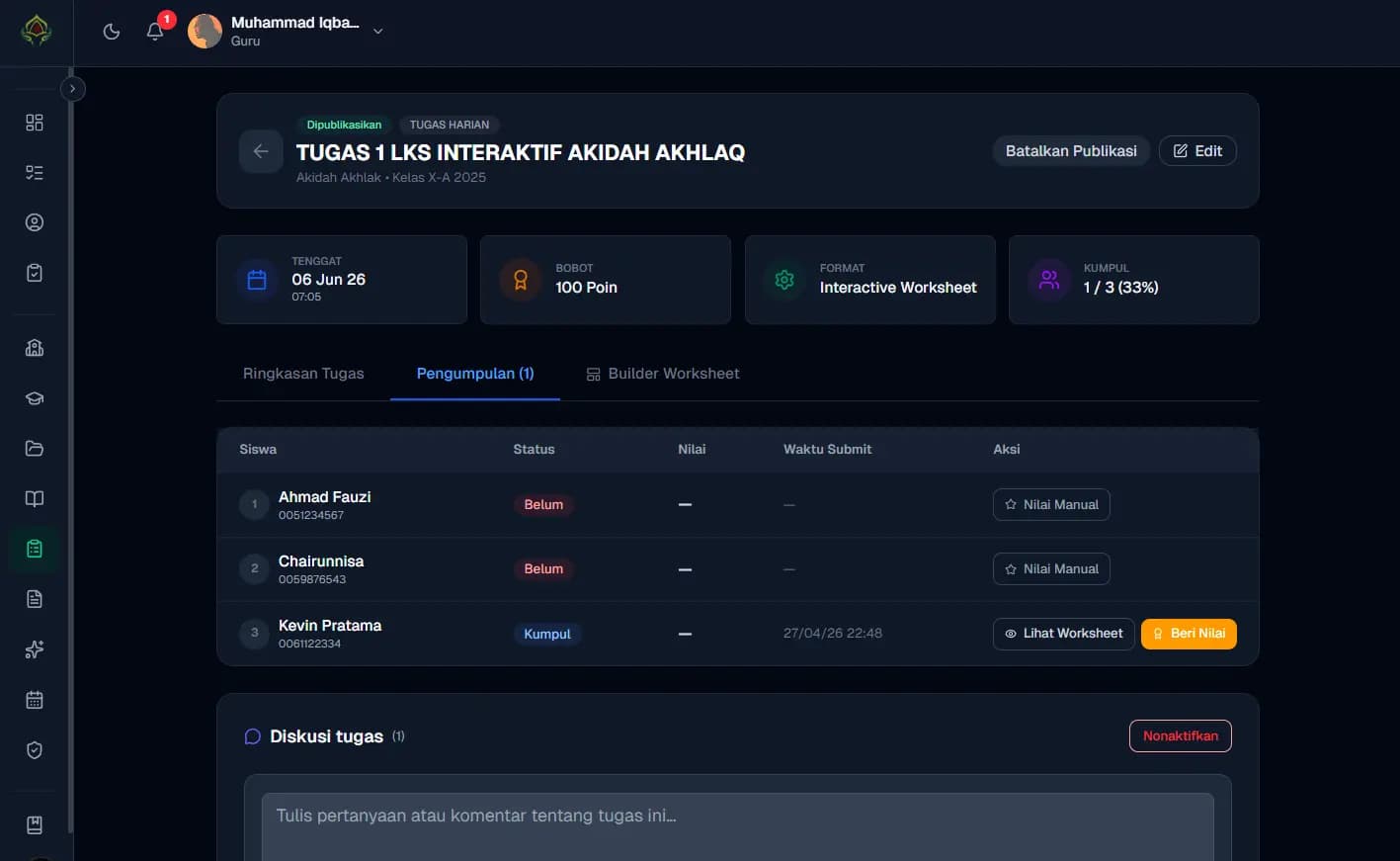Screen dimensions: 1400x861
Task: Select student Chairunnisa row name
Action: 321,560
